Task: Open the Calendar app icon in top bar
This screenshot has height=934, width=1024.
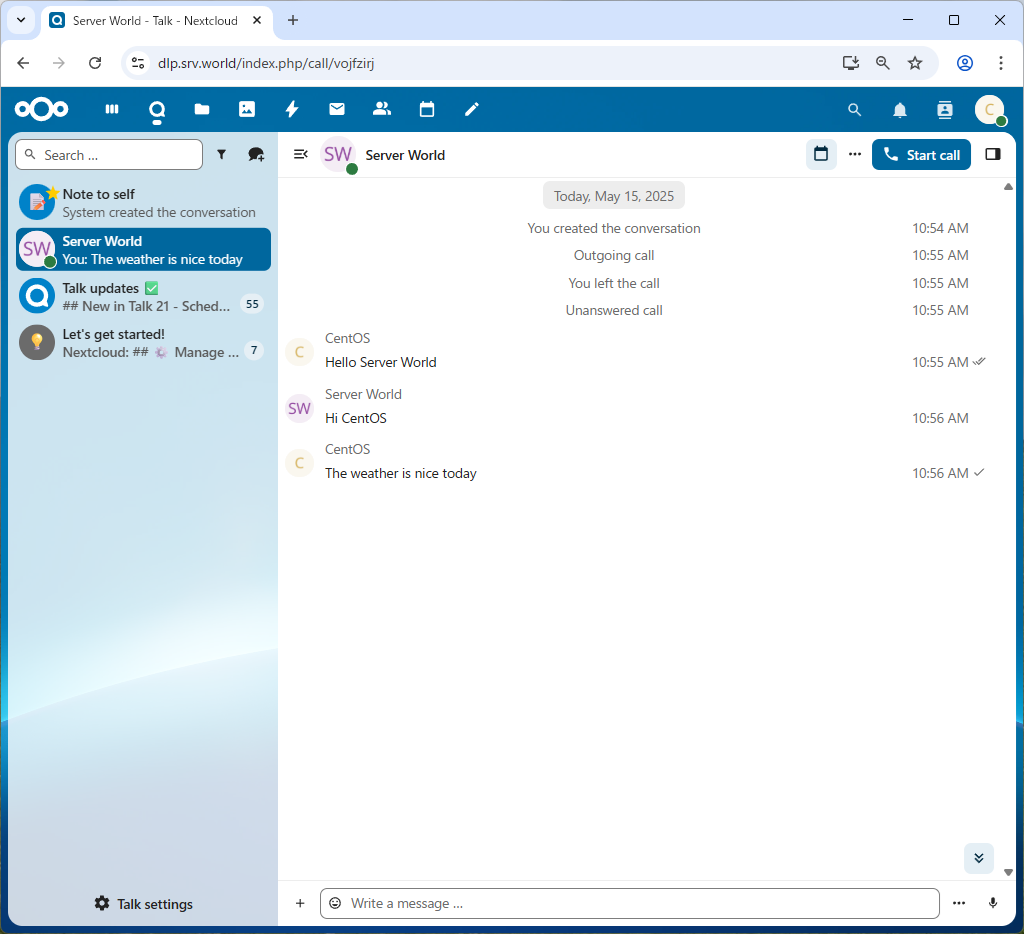Action: [427, 109]
